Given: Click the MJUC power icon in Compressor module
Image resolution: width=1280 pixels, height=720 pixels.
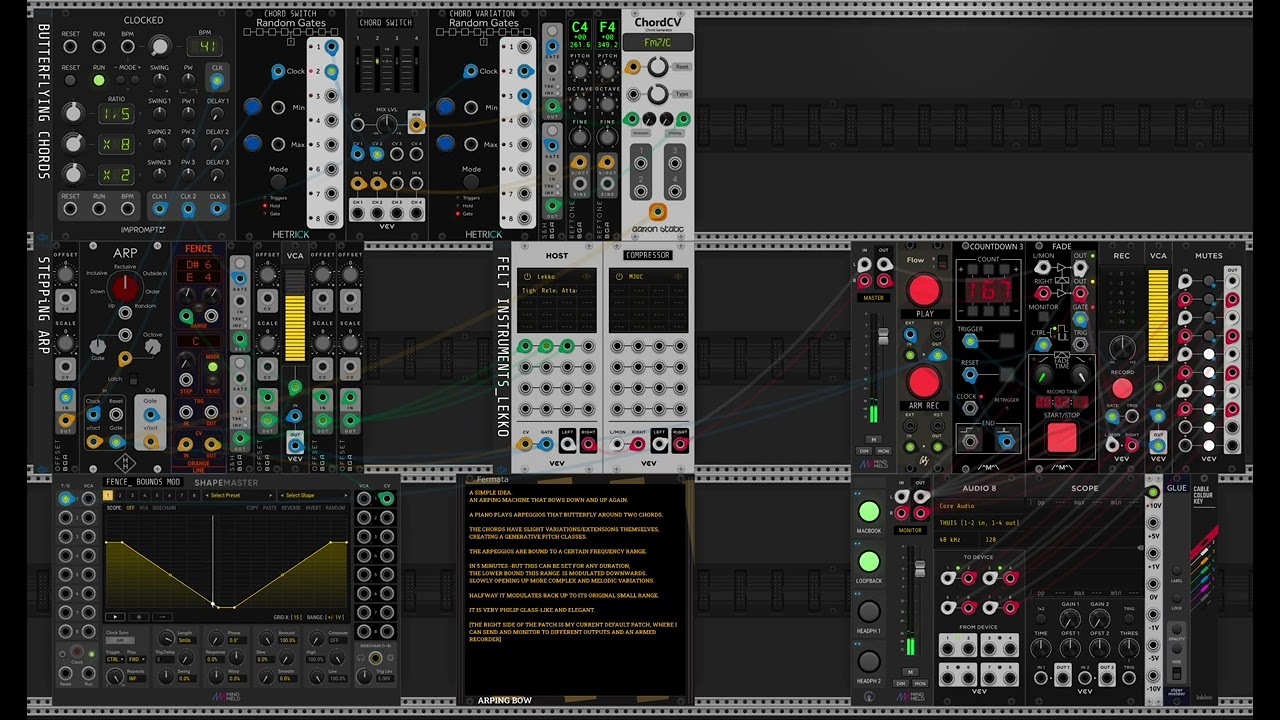Looking at the screenshot, I should tap(618, 277).
